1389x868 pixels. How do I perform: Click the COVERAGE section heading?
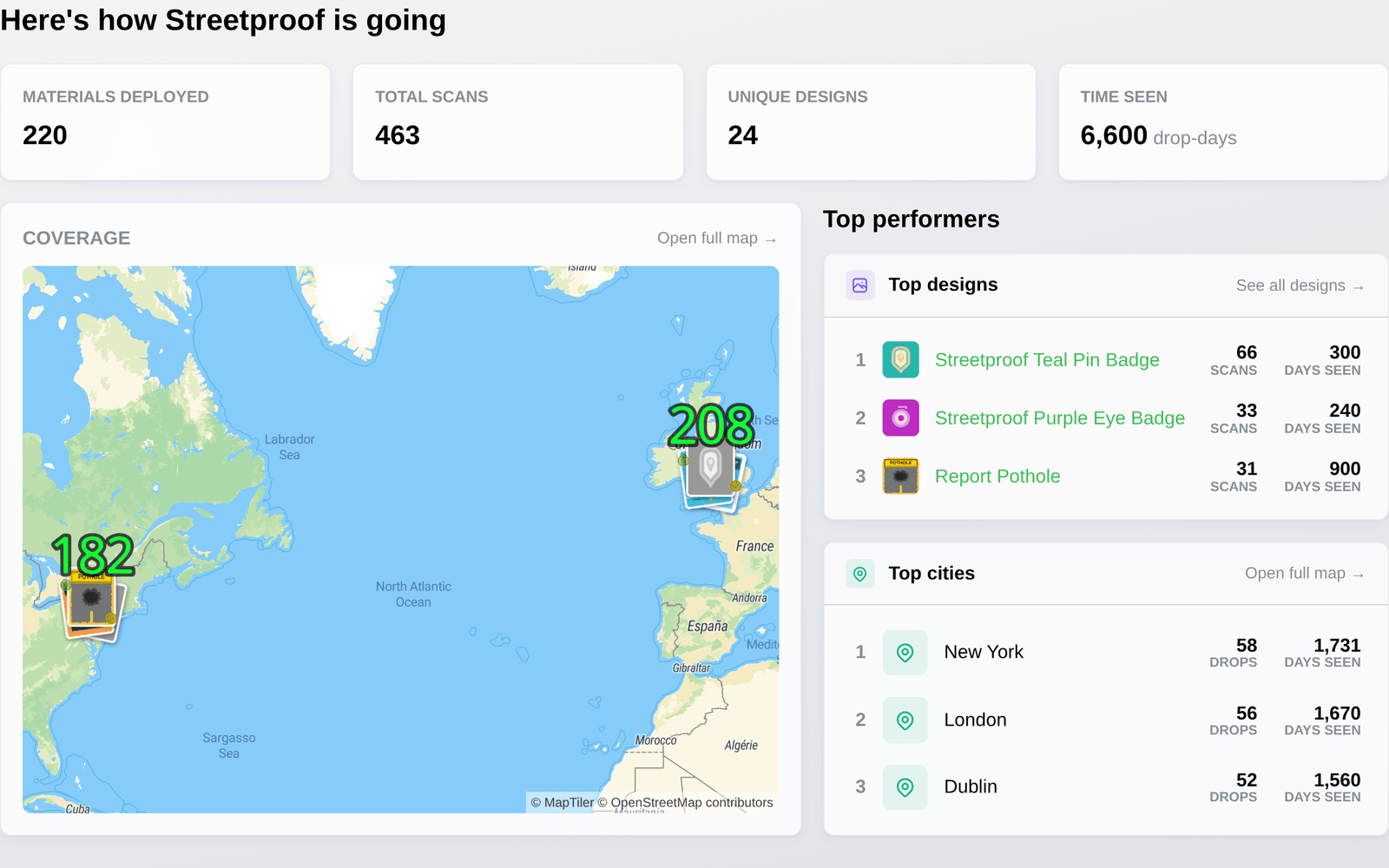(x=76, y=238)
